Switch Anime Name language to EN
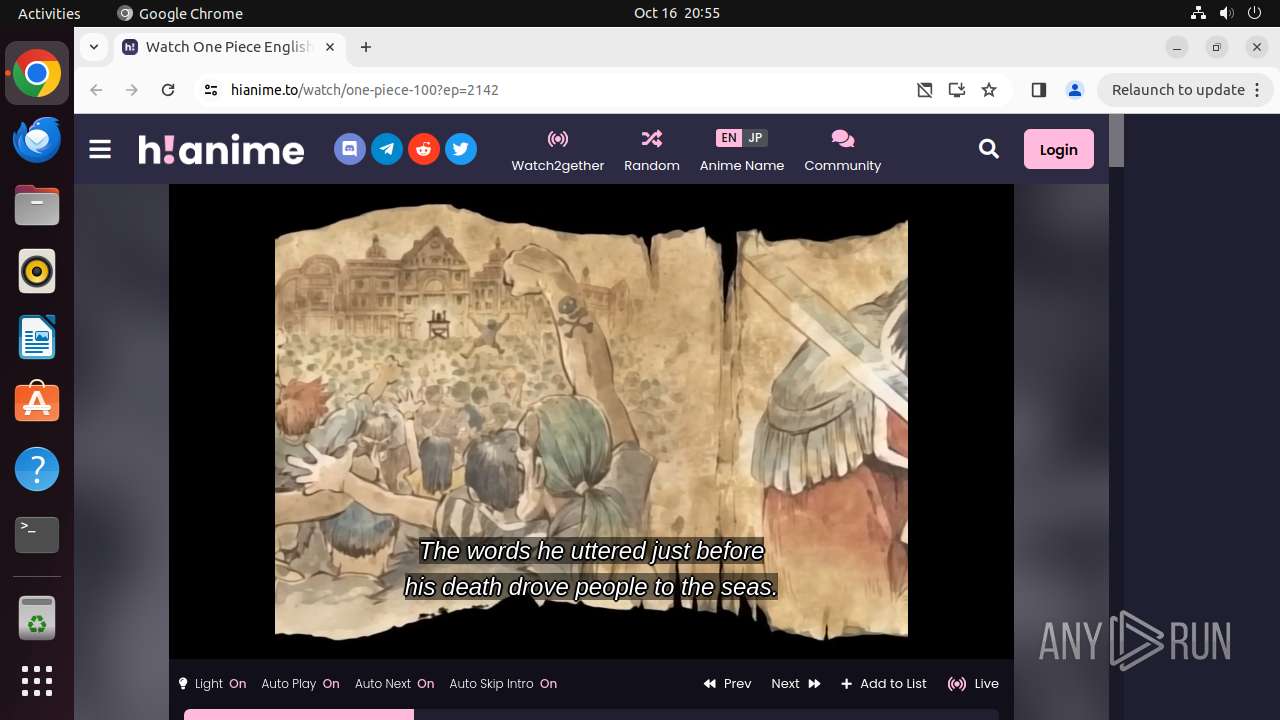 click(x=729, y=138)
